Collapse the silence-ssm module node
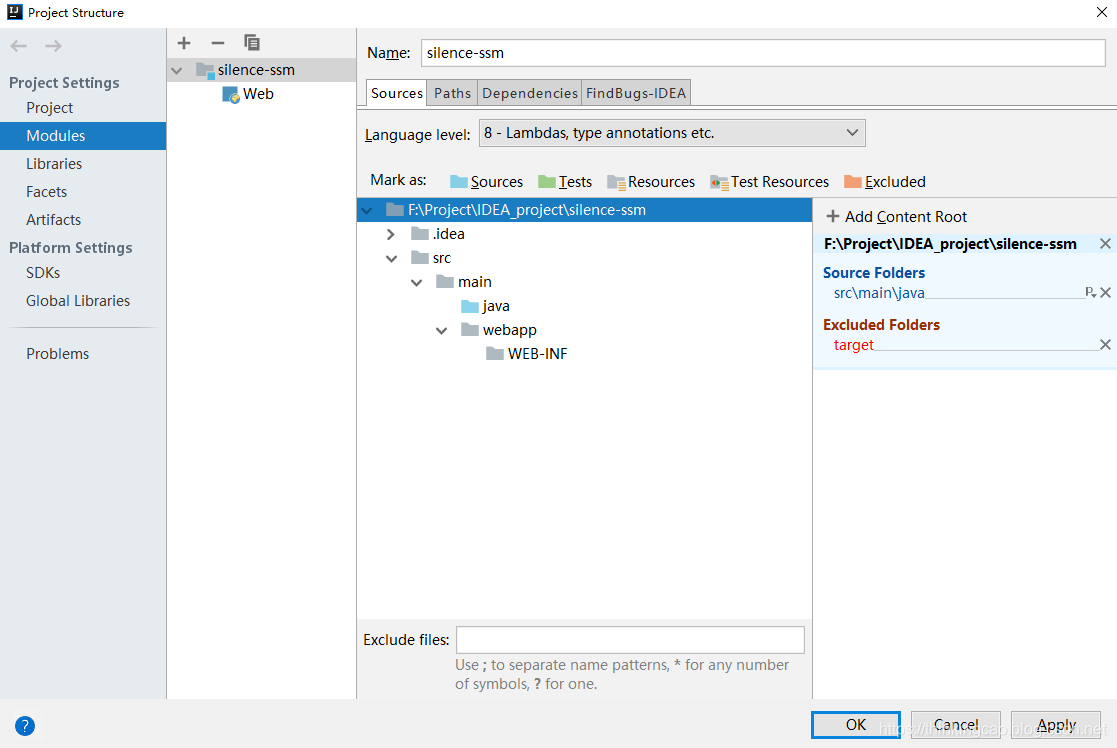 coord(177,71)
